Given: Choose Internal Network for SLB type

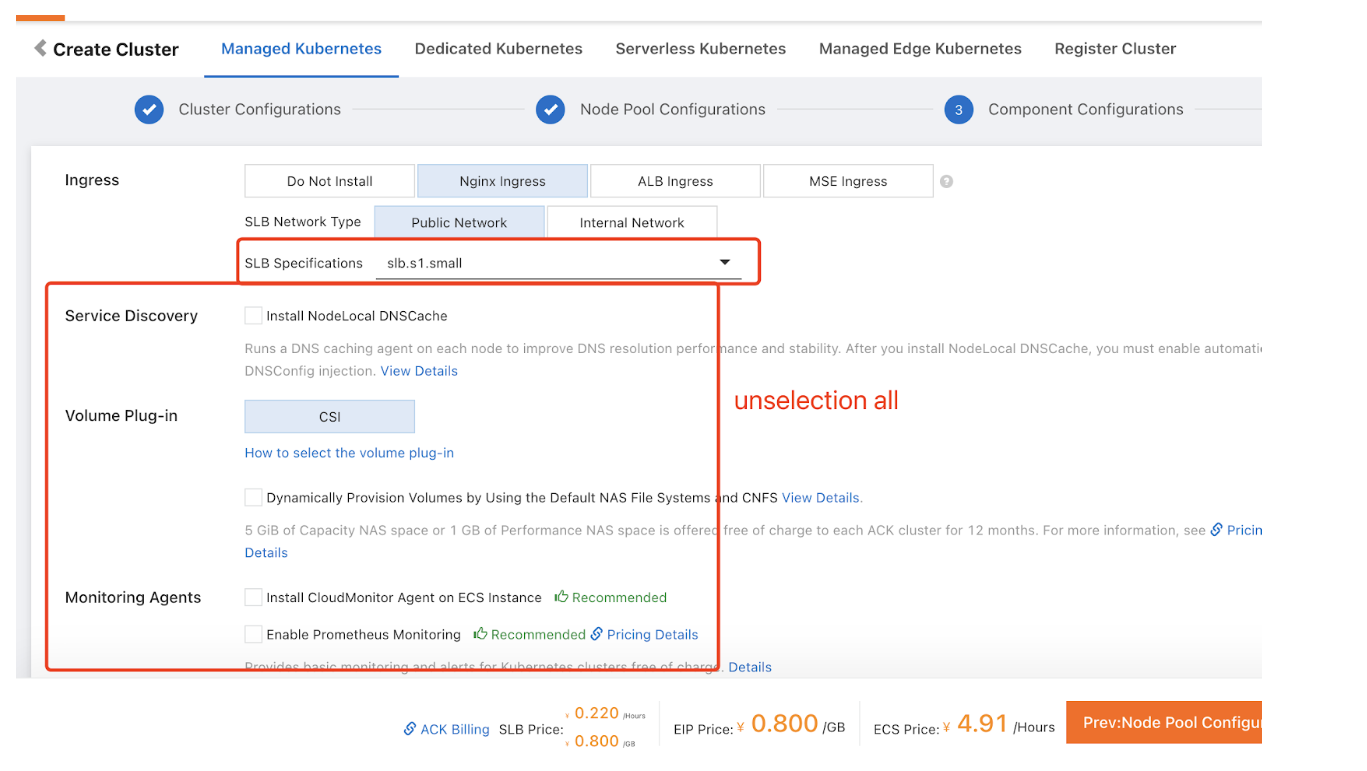Looking at the screenshot, I should [632, 223].
